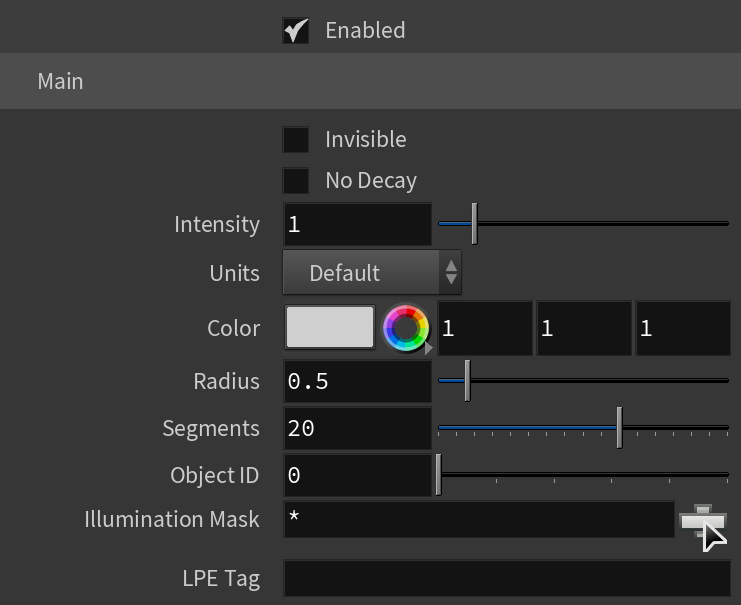Click the Illumination Mask node chooser icon
741x605 pixels.
coord(702,520)
